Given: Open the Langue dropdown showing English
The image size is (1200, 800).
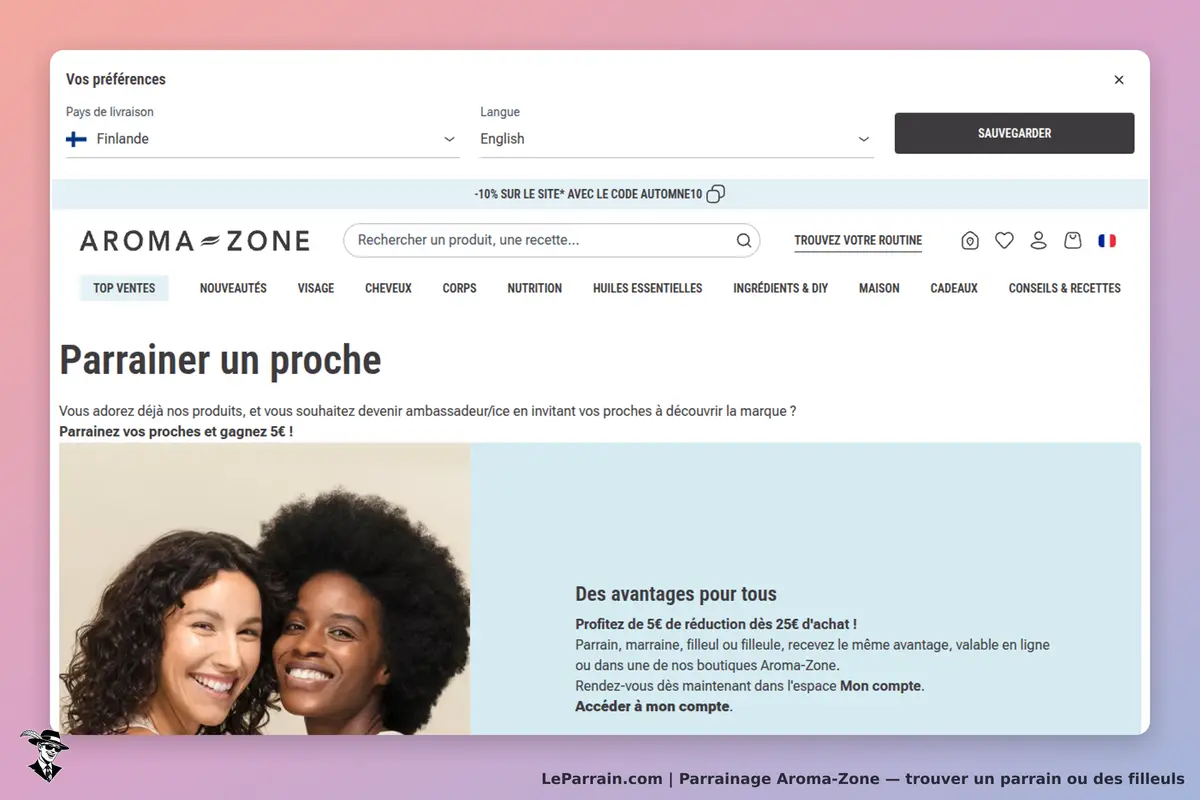Looking at the screenshot, I should tap(677, 139).
